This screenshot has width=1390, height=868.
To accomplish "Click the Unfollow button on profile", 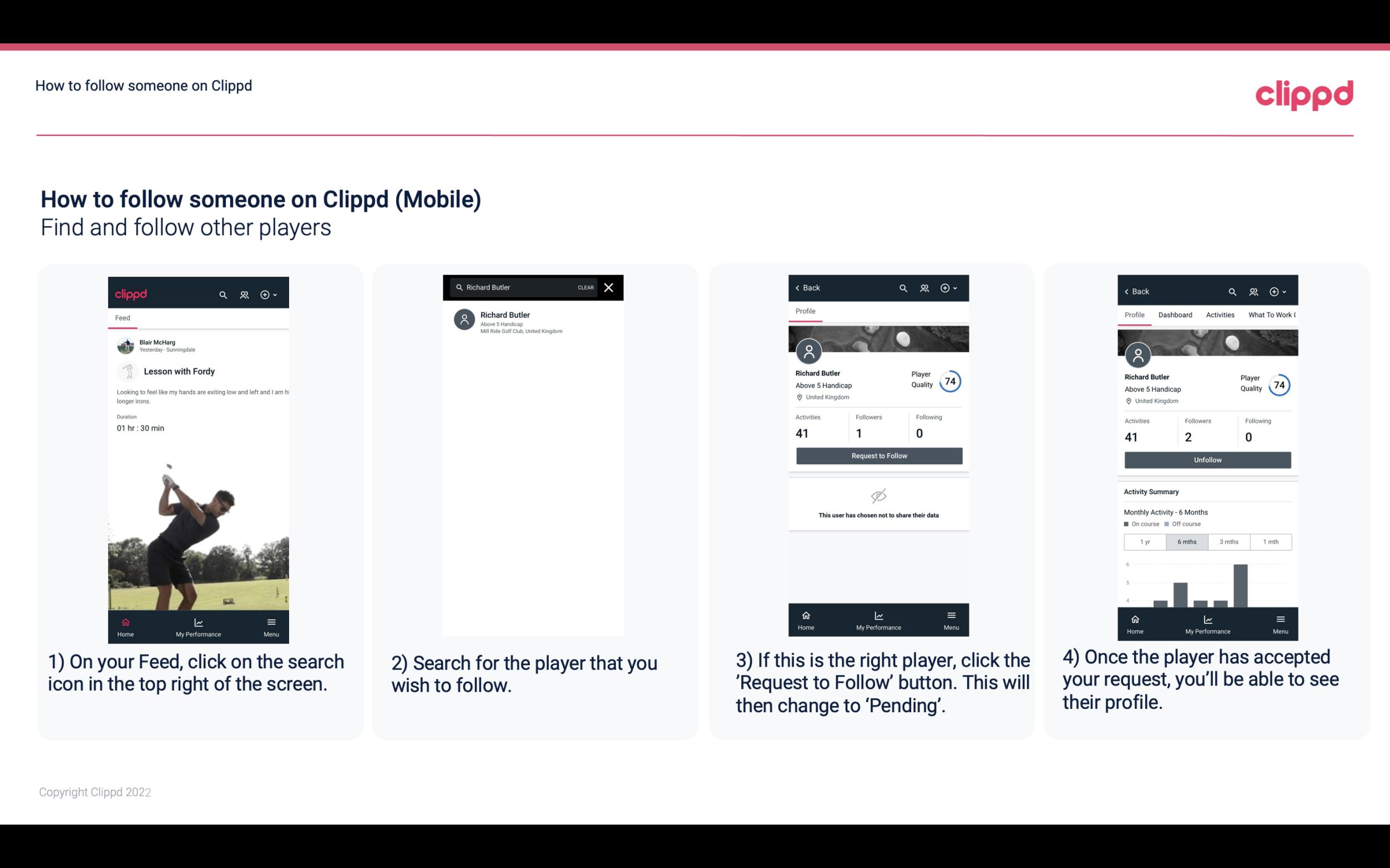I will pyautogui.click(x=1207, y=459).
